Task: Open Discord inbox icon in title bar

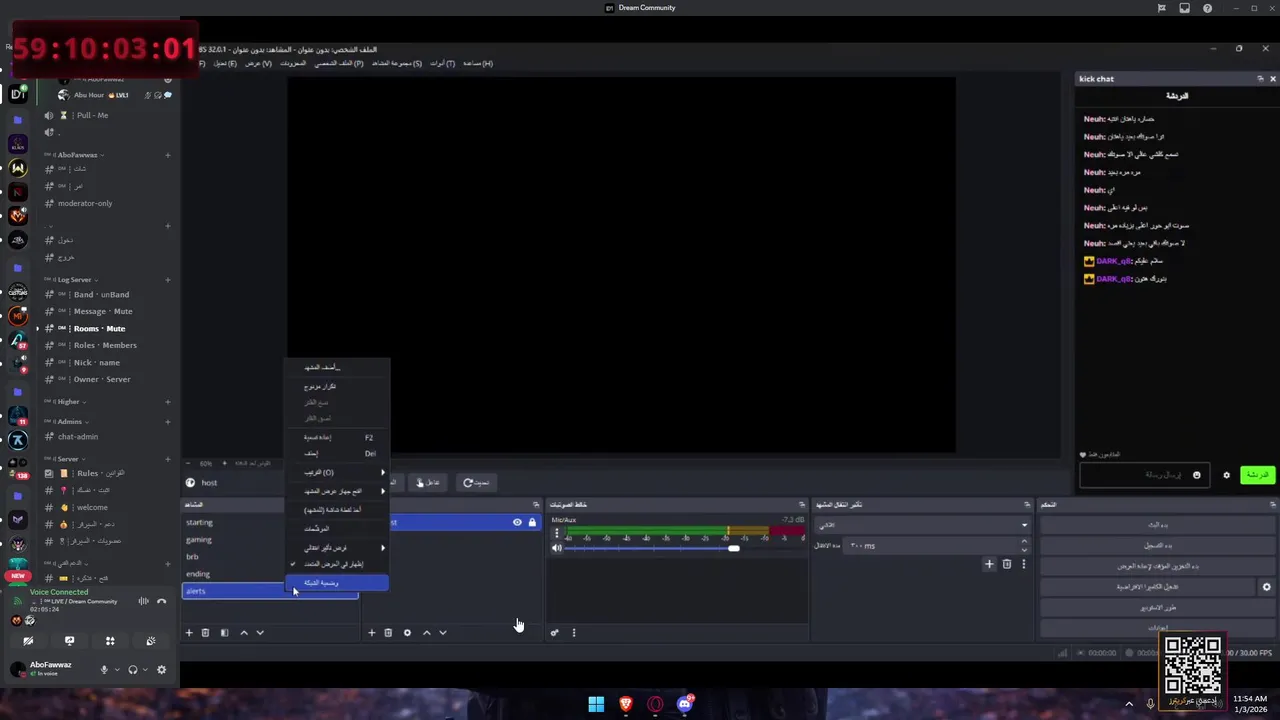Action: click(x=1184, y=8)
